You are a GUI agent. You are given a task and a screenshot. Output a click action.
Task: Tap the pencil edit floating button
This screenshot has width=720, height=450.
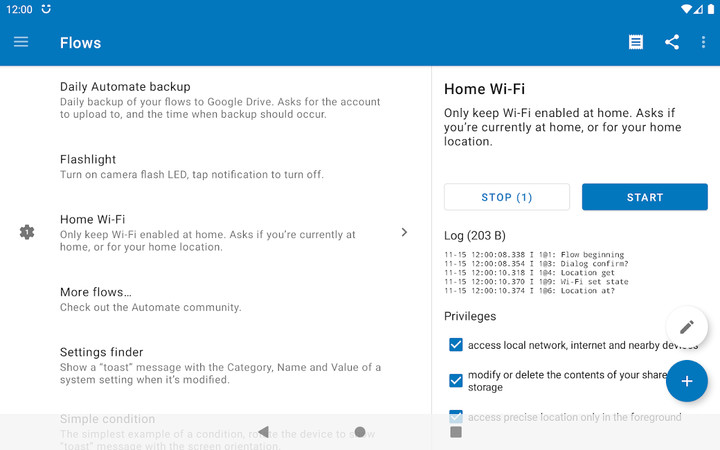pyautogui.click(x=686, y=327)
